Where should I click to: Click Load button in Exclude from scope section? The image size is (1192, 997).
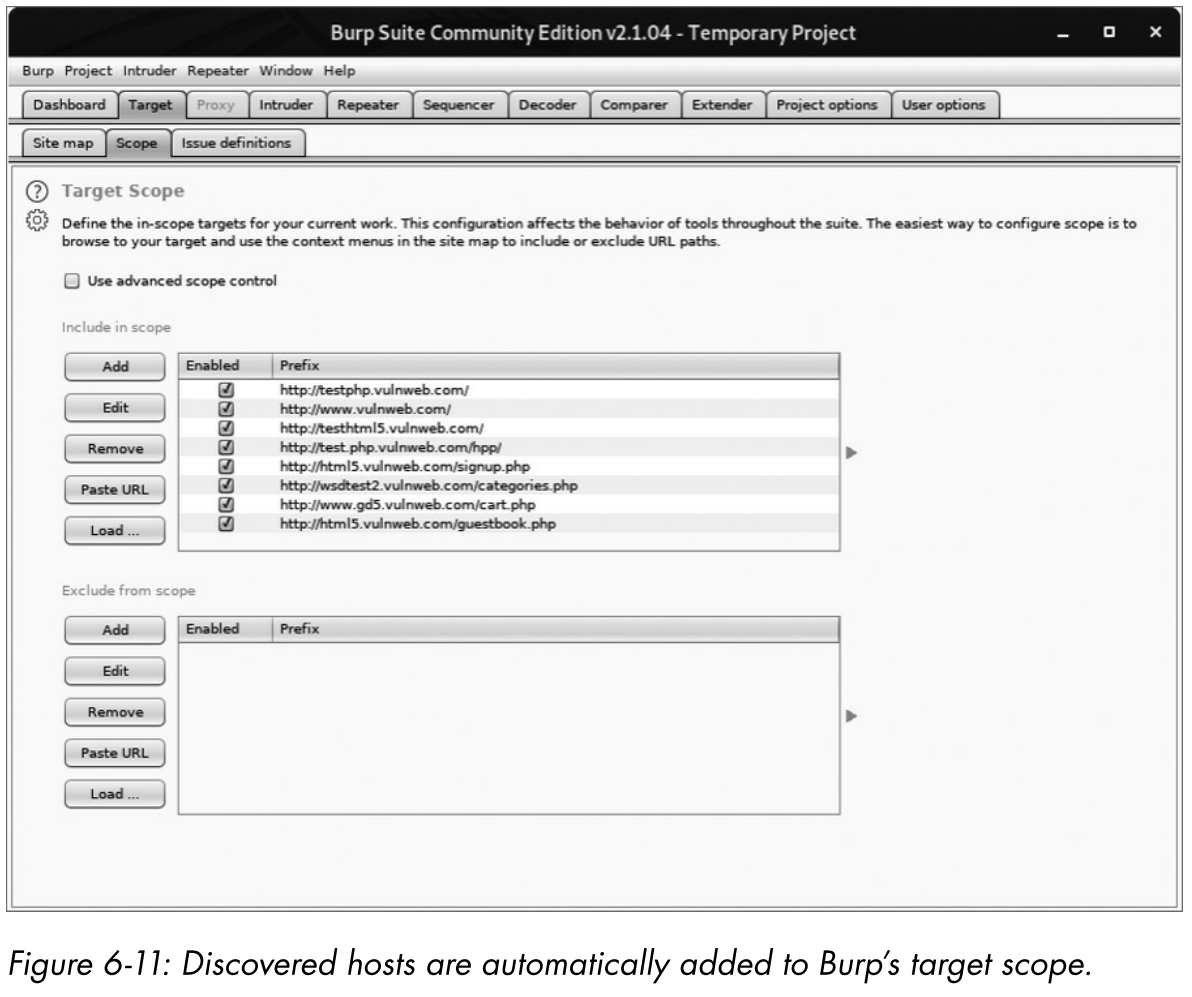point(115,794)
